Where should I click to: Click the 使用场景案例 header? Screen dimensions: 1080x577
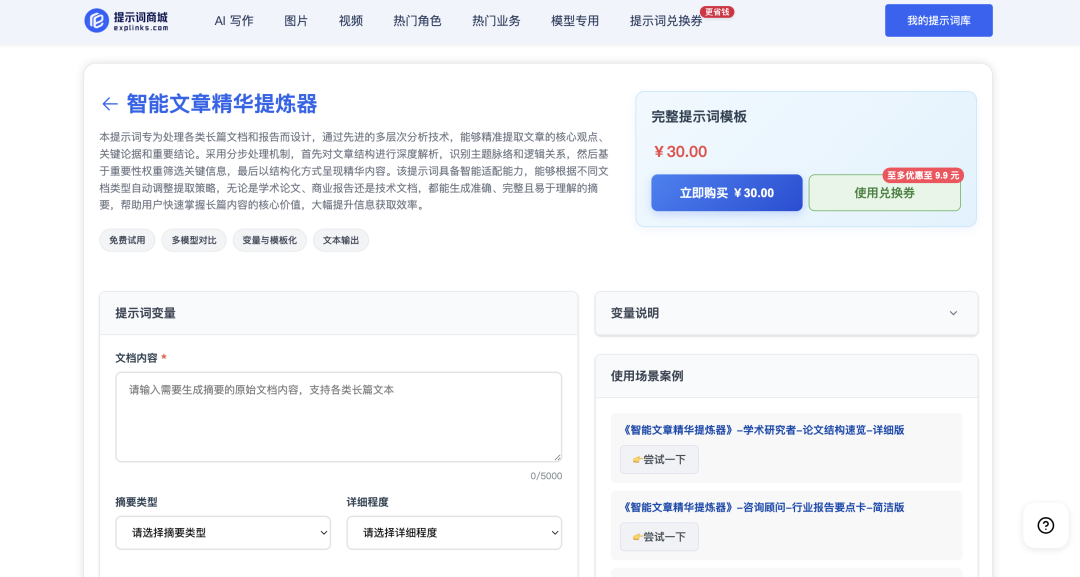click(x=647, y=376)
